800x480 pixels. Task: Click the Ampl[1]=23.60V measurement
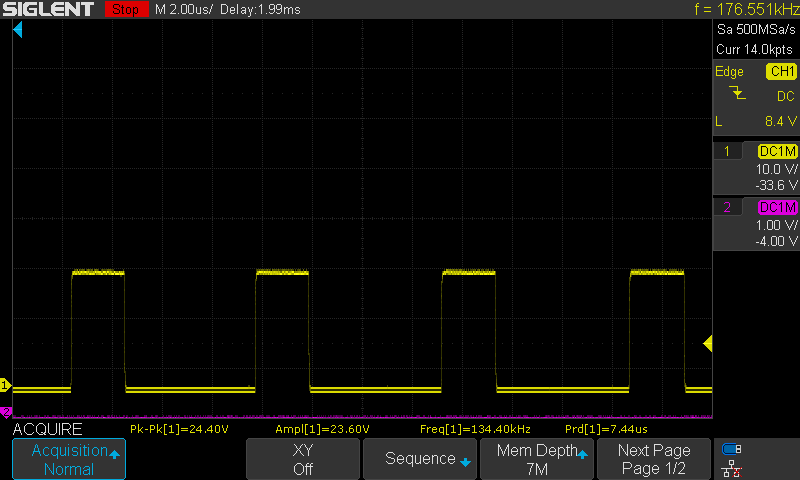pos(322,429)
